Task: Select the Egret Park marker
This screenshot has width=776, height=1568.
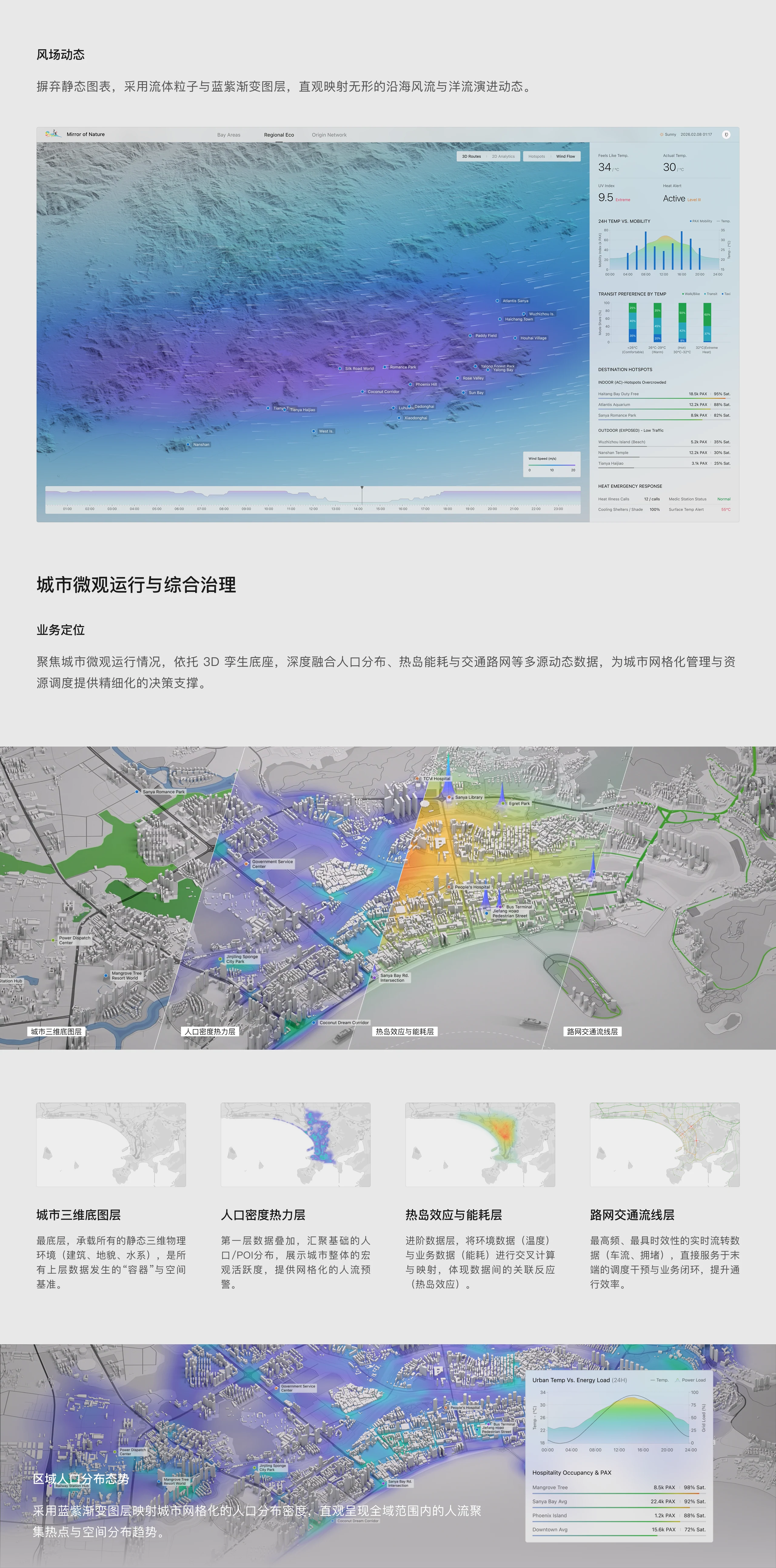Action: click(504, 804)
